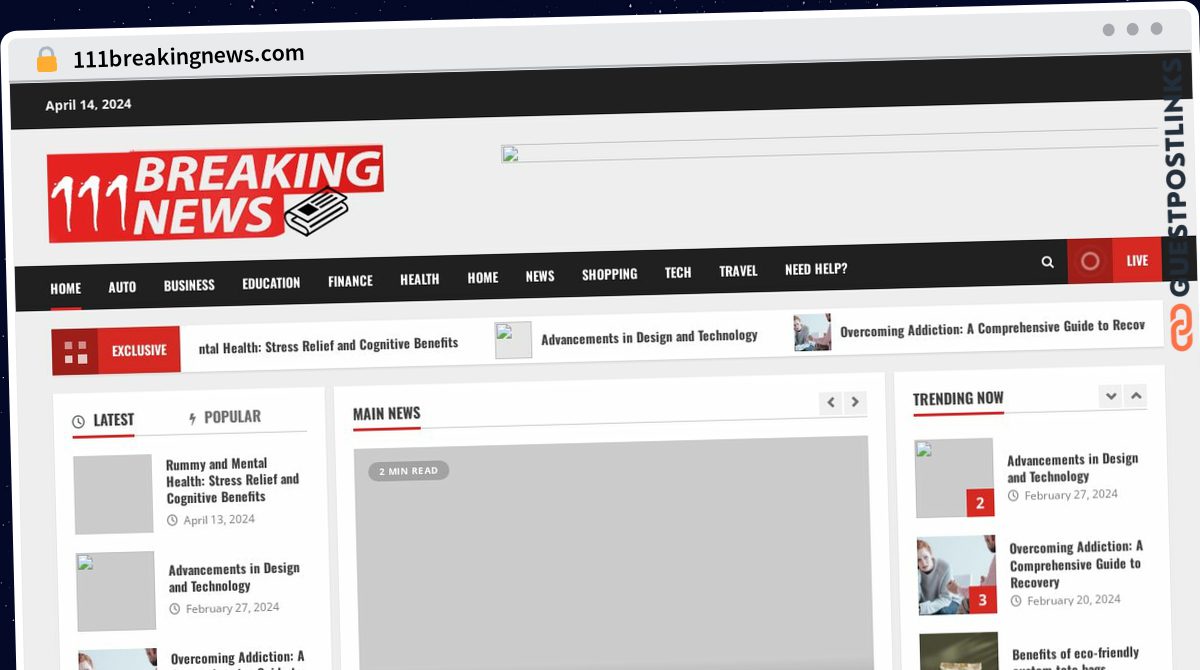This screenshot has height=670, width=1200.
Task: Open ticker headline Advancements in Design and Technology
Action: click(649, 337)
